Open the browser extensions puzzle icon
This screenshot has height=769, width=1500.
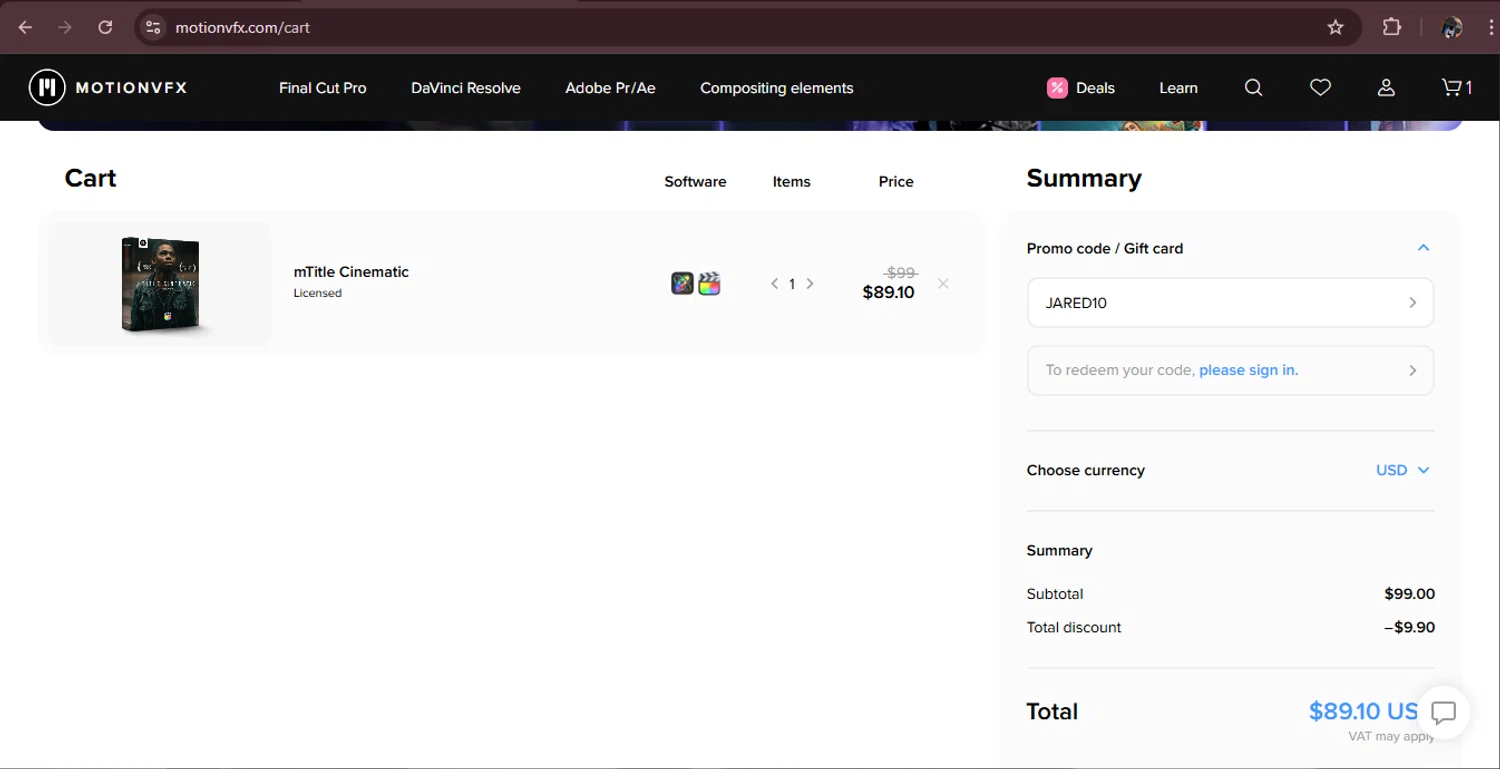pyautogui.click(x=1392, y=27)
